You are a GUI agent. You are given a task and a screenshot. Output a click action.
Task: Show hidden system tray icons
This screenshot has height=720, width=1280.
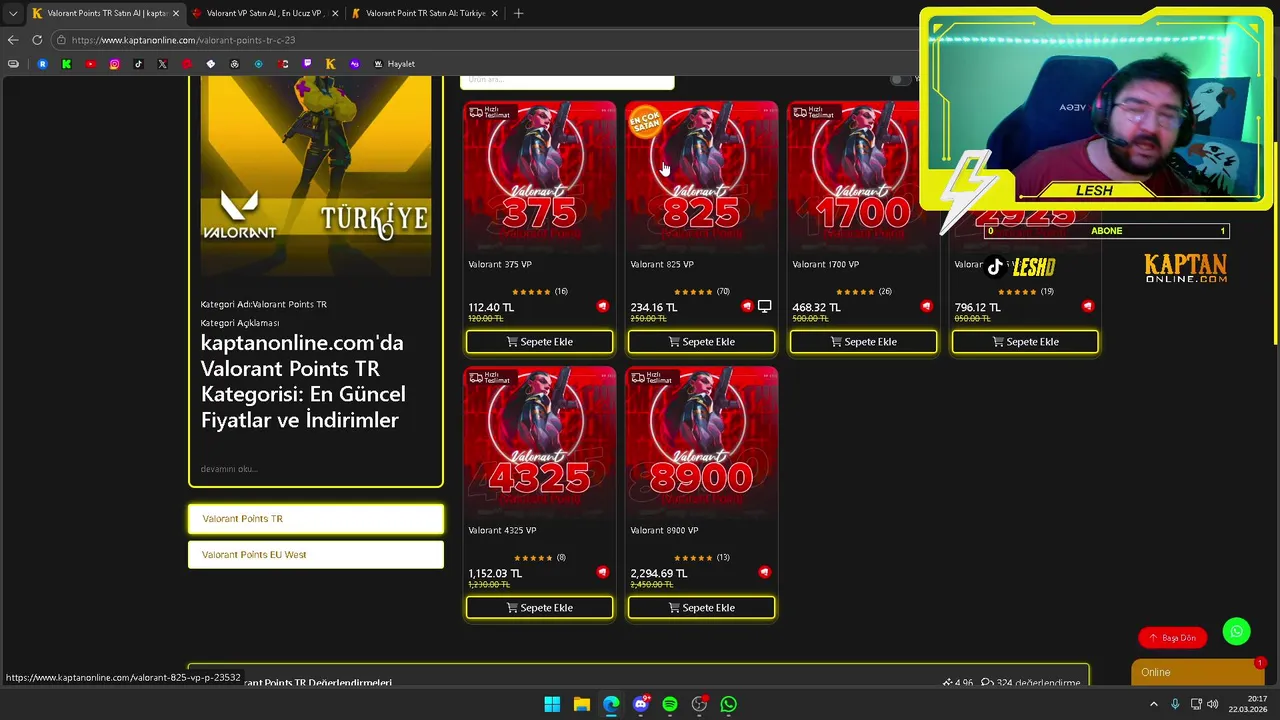(x=1154, y=704)
